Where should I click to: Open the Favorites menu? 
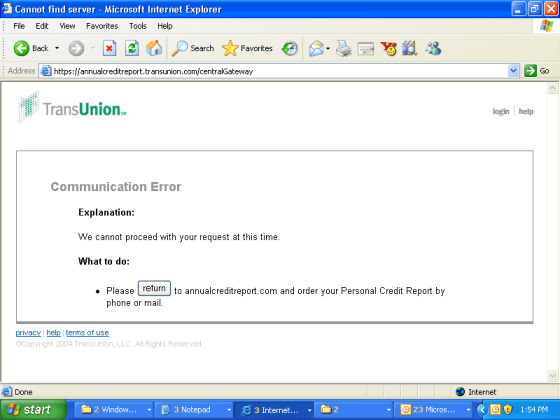102,26
